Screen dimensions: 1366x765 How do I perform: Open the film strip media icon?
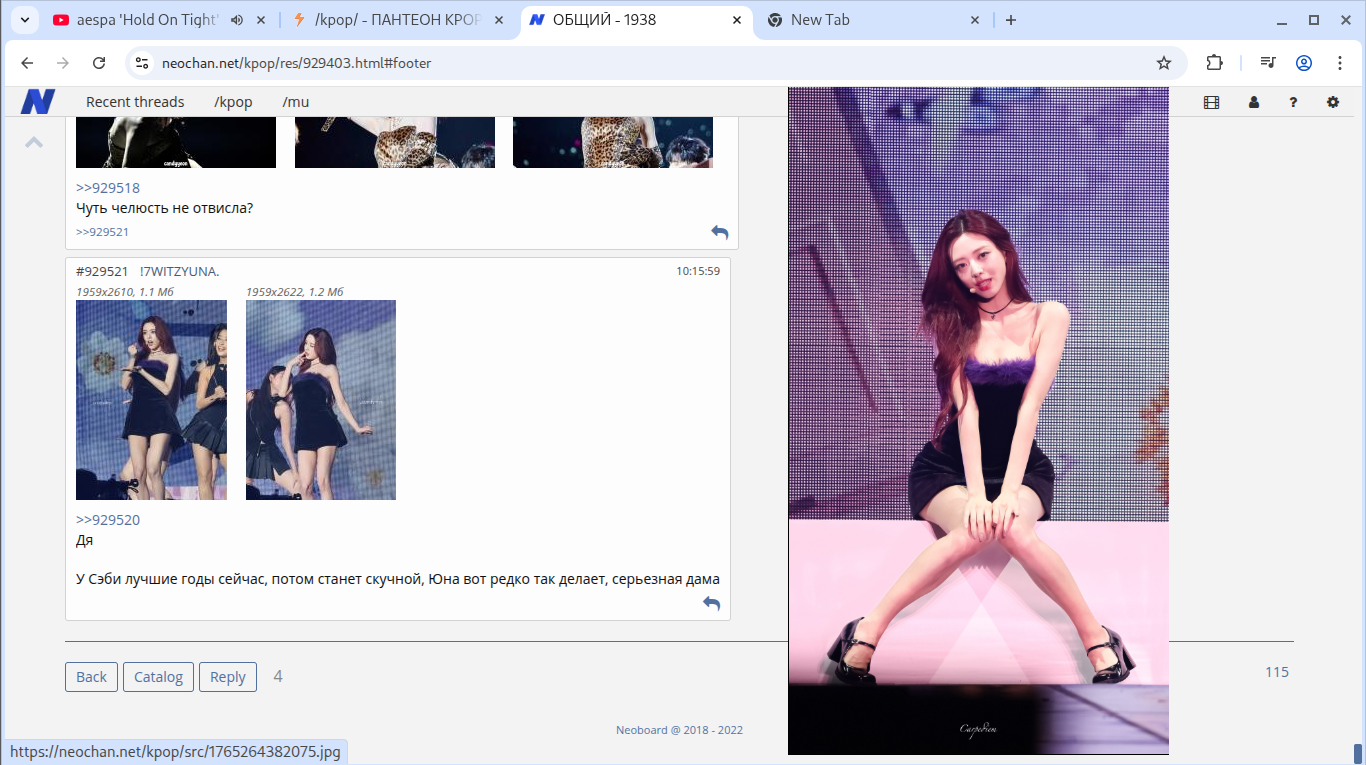[x=1212, y=102]
